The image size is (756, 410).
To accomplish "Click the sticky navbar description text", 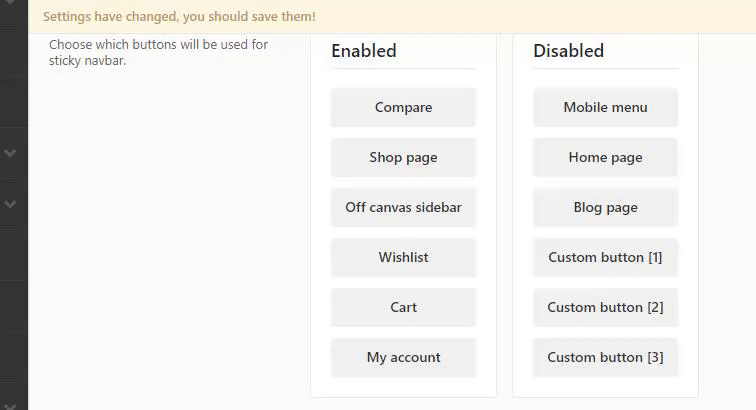I will pos(158,53).
